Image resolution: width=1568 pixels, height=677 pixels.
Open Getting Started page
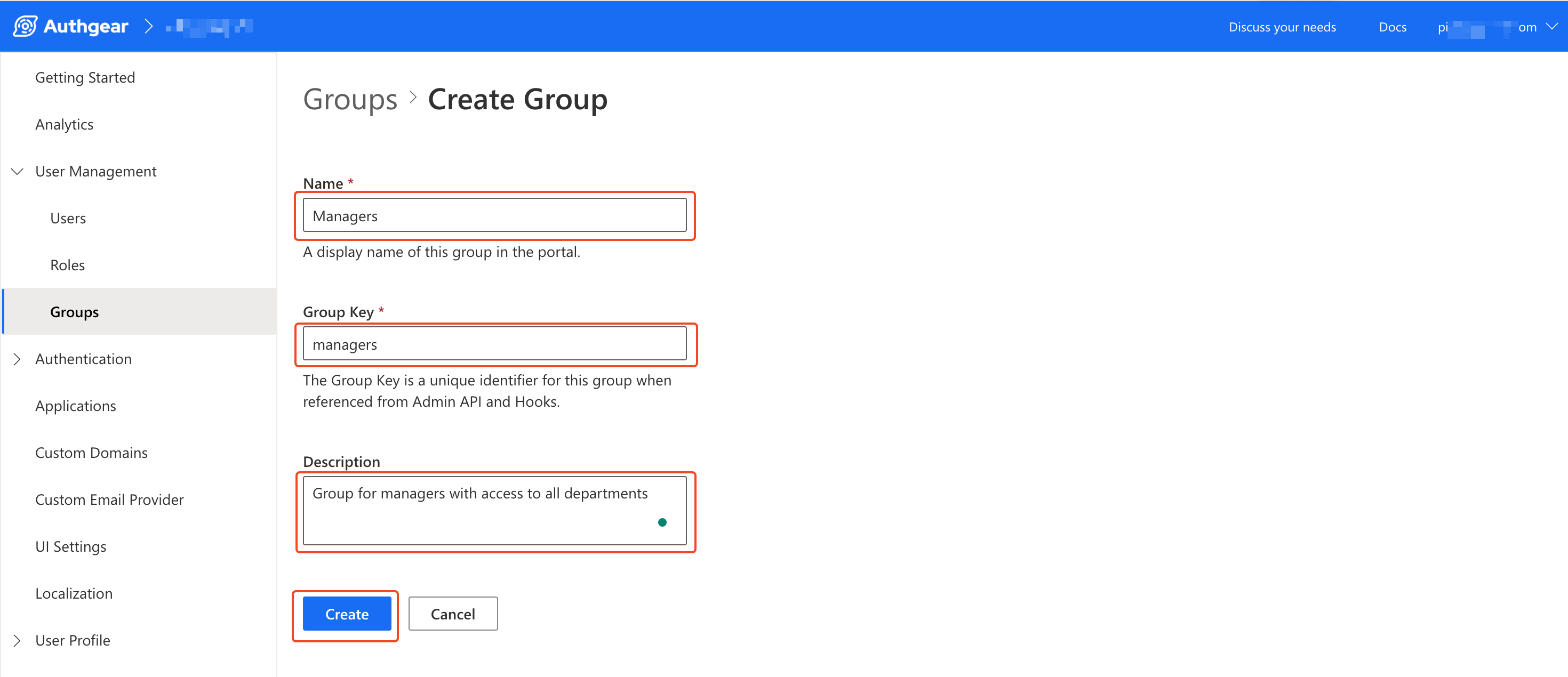pyautogui.click(x=85, y=77)
